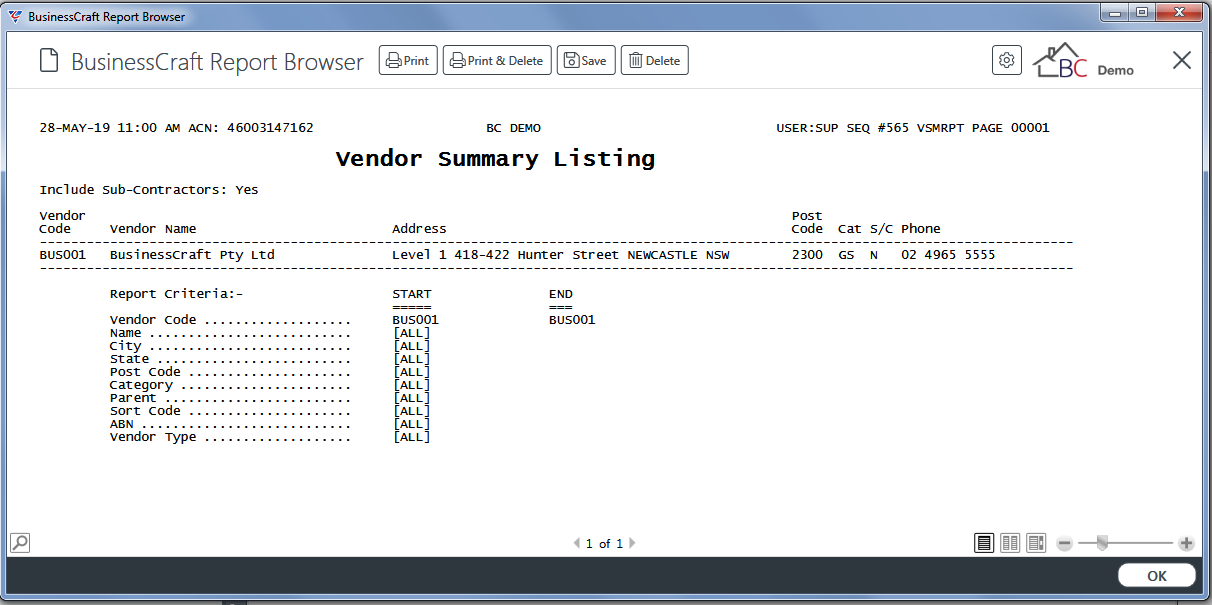The image size is (1212, 605).
Task: Zoom out with minus button
Action: pyautogui.click(x=1065, y=543)
